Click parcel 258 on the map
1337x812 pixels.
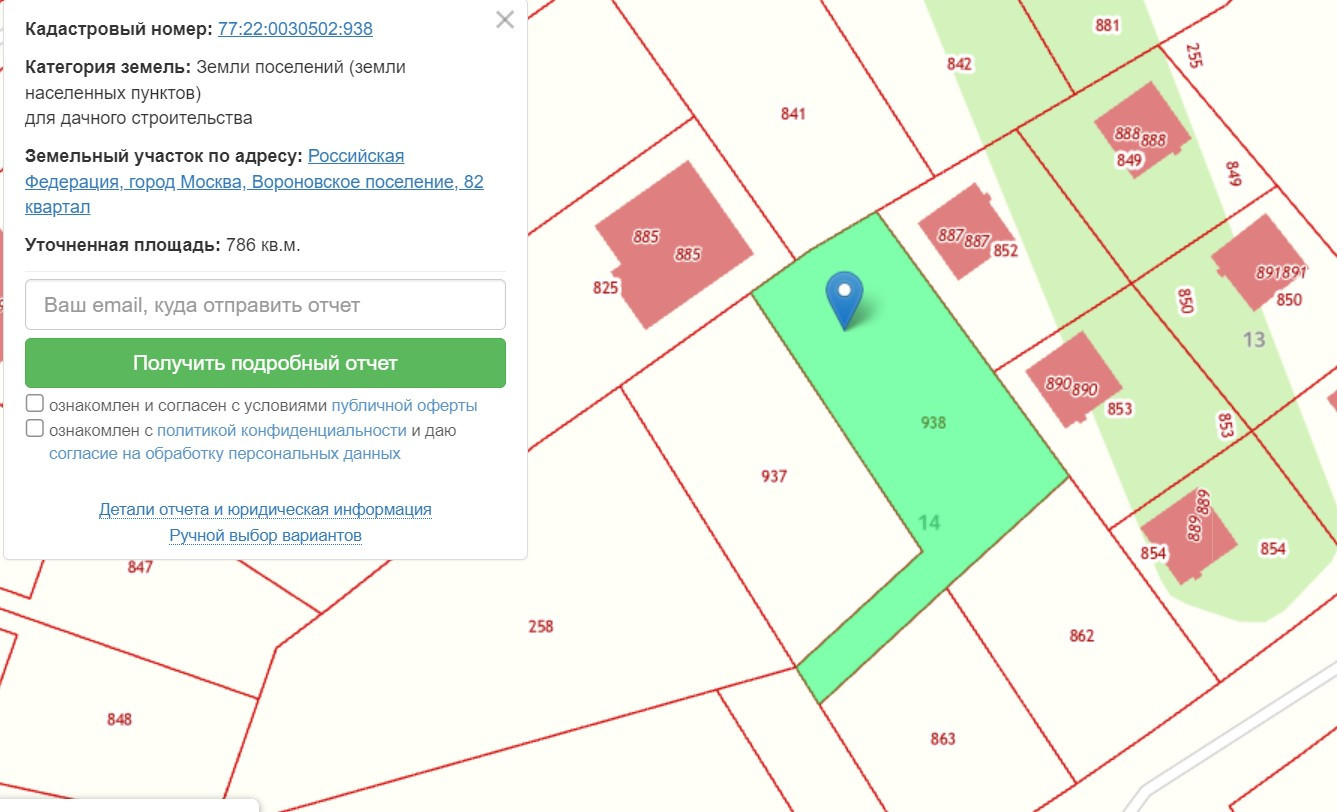coord(540,627)
